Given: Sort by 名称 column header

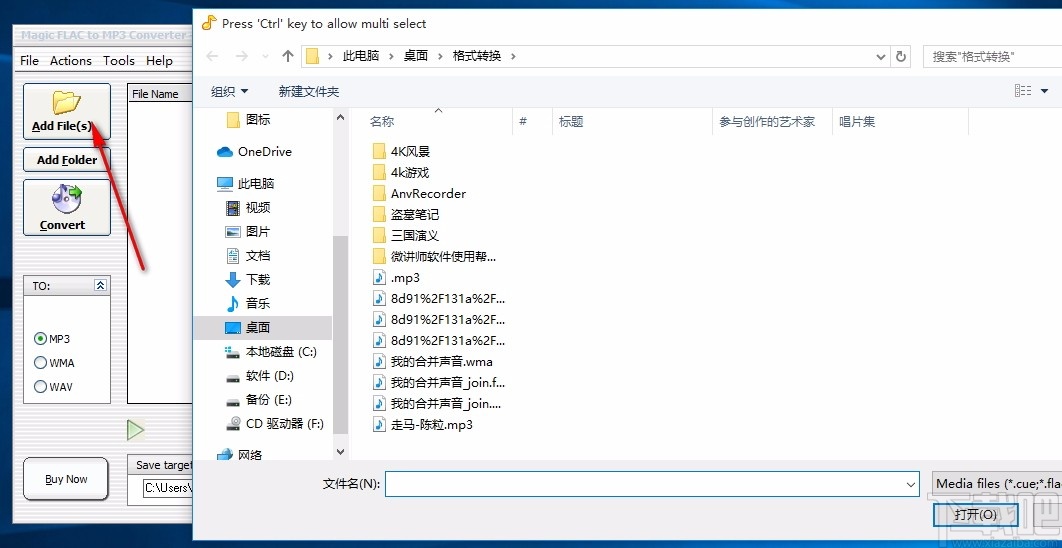Looking at the screenshot, I should click(431, 122).
